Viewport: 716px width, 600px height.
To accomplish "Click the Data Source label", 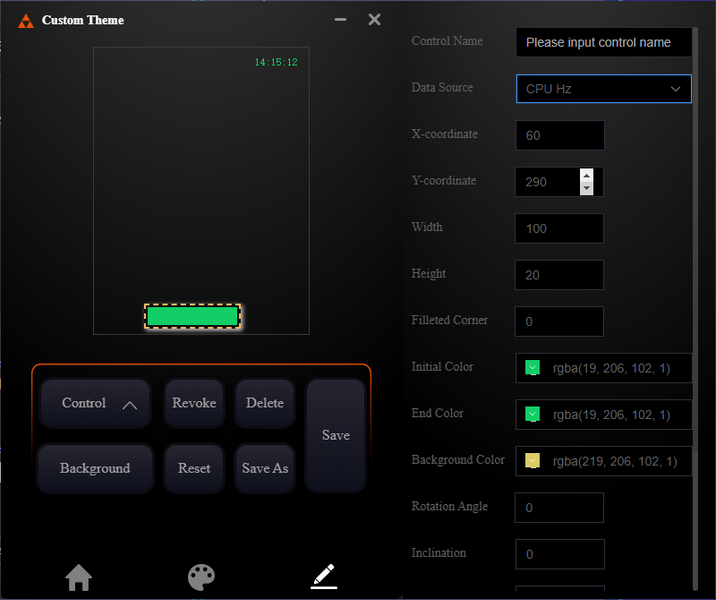I will (x=442, y=87).
